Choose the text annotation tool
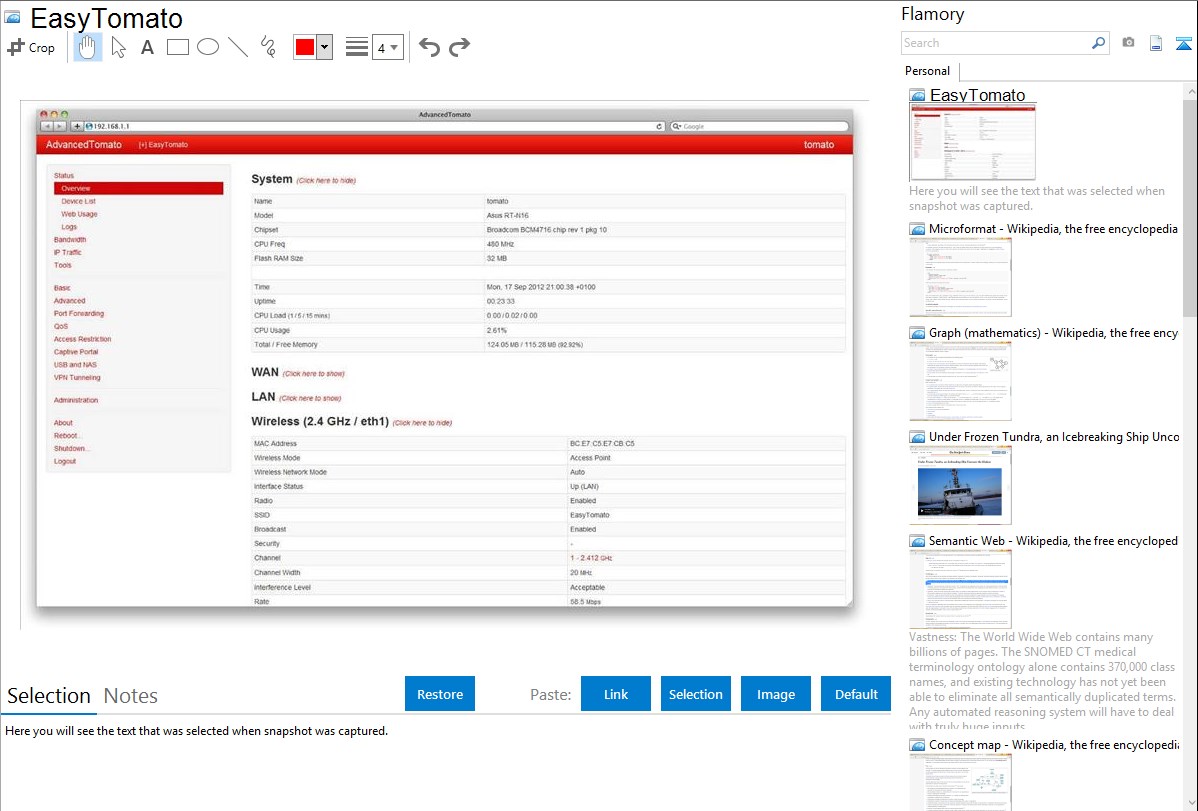Screen dimensions: 1198x811 (147, 47)
